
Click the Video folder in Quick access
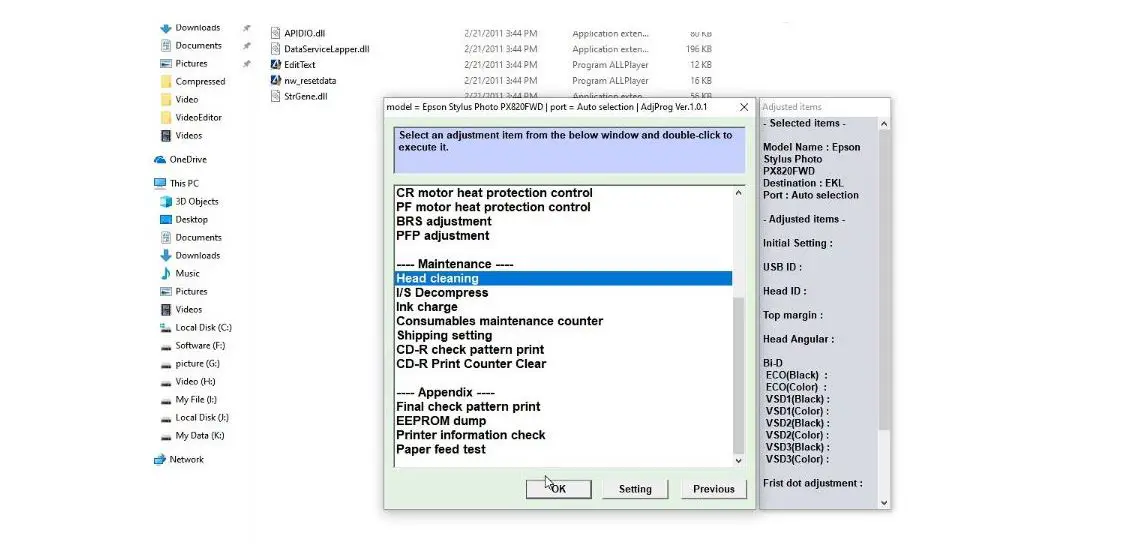[179, 100]
